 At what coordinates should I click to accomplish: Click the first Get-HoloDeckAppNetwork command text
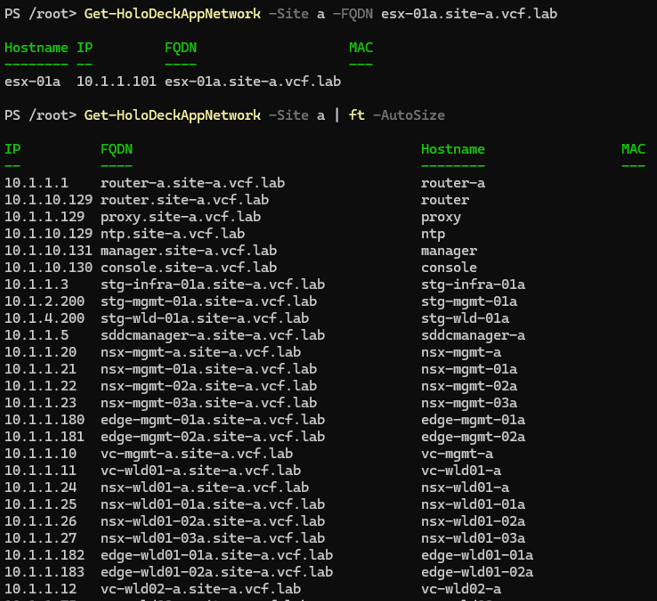[172, 14]
